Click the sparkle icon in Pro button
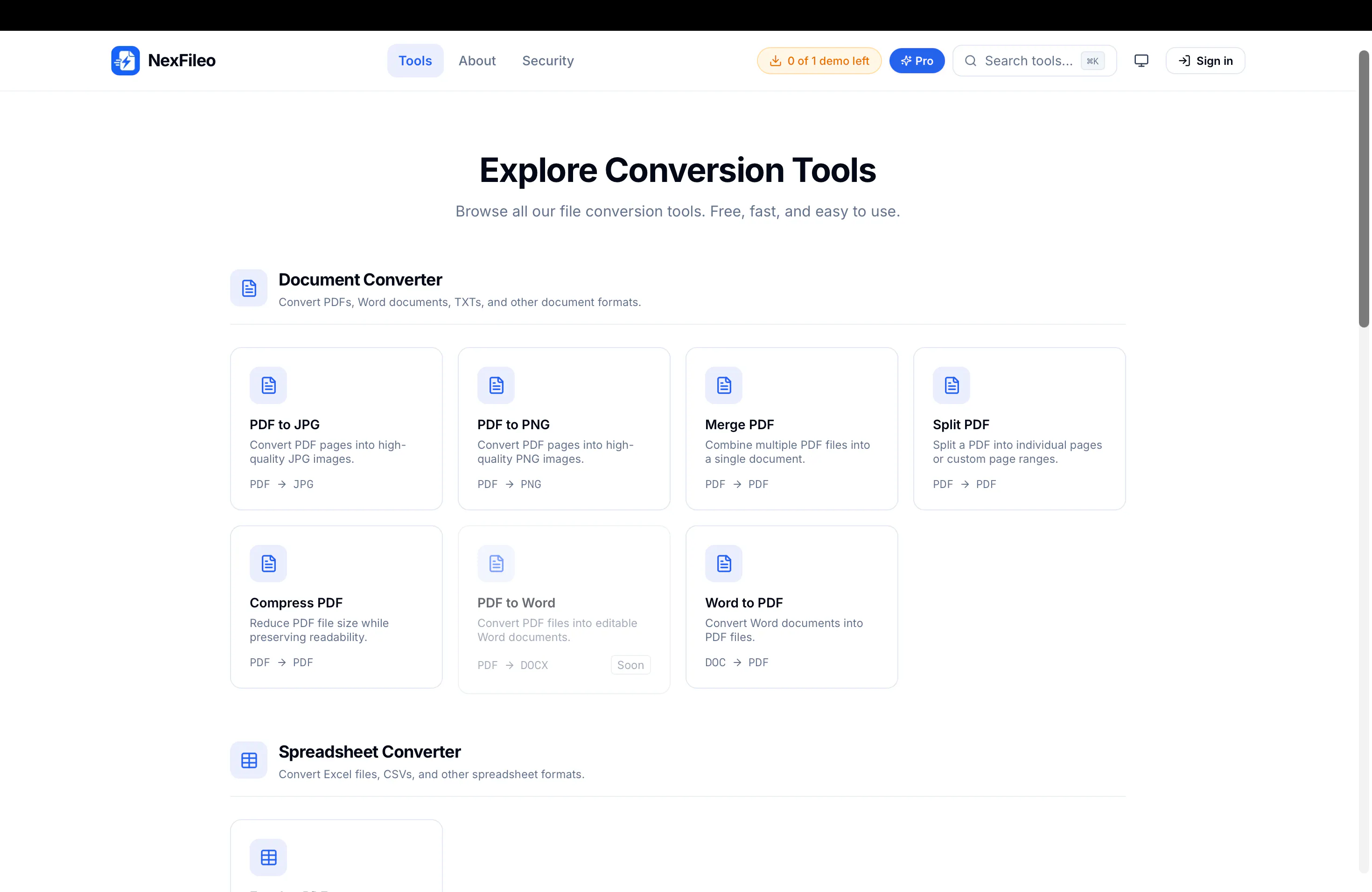1372x892 pixels. coord(906,61)
